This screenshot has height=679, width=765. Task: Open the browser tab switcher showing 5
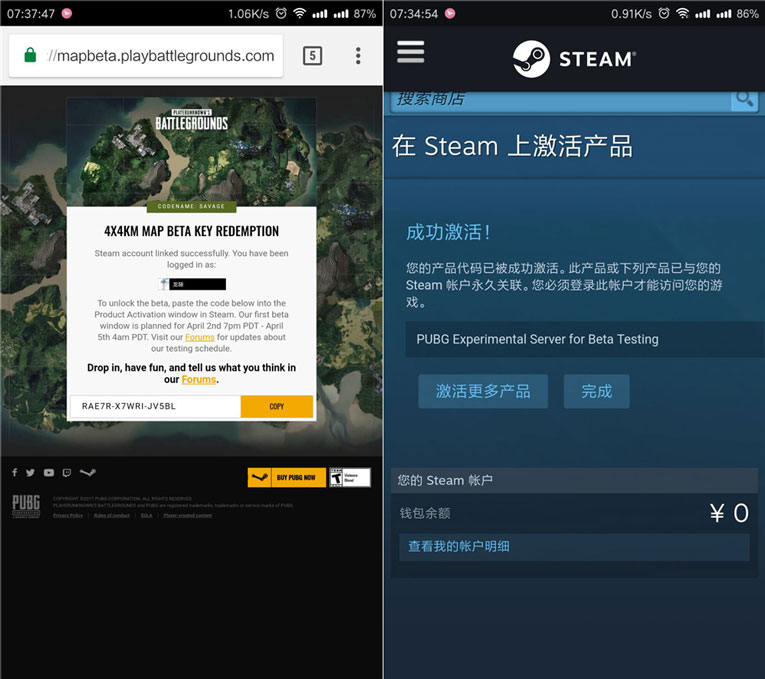point(312,56)
